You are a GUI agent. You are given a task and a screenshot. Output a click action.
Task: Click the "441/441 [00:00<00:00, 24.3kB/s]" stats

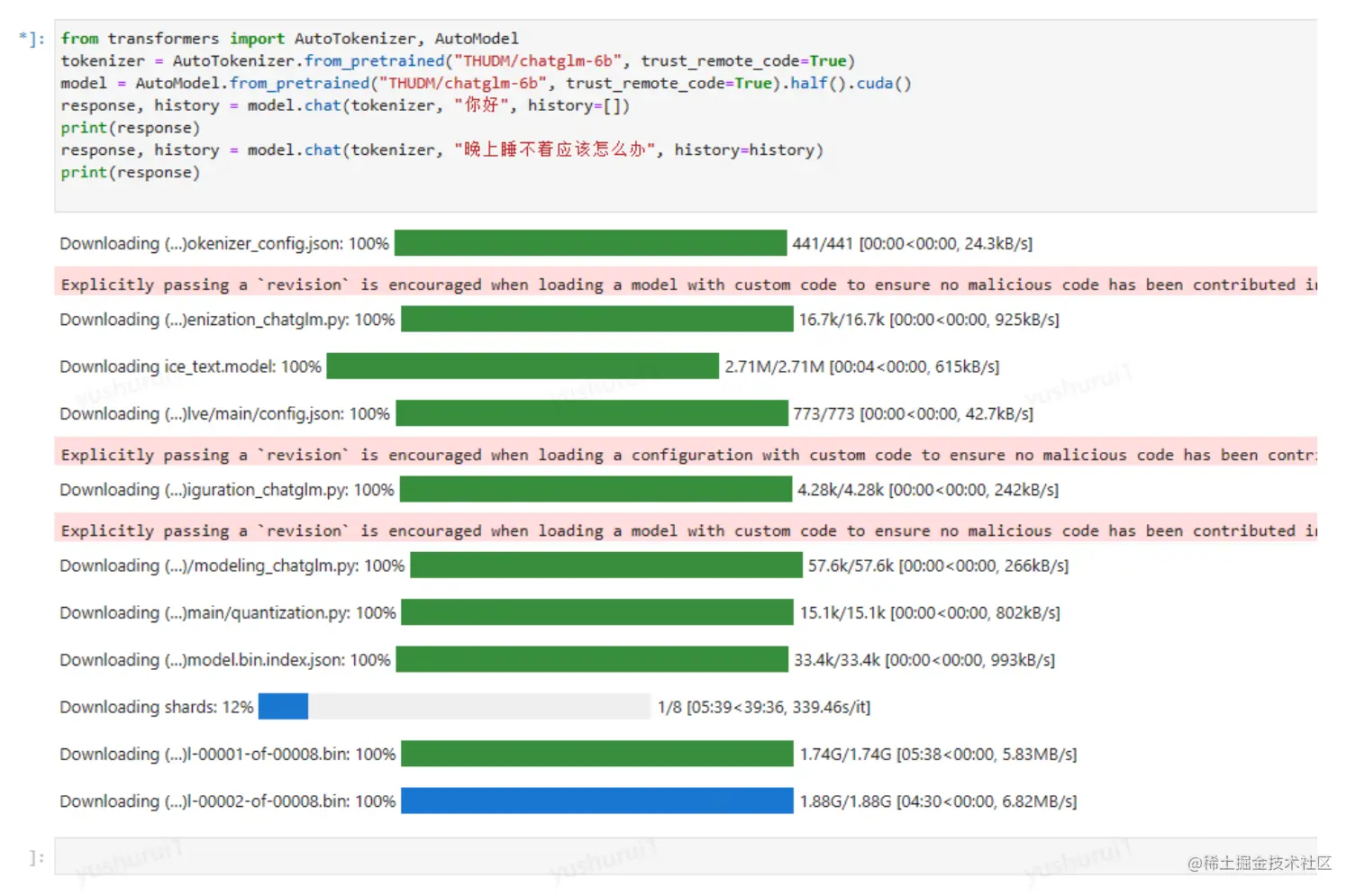pyautogui.click(x=913, y=244)
